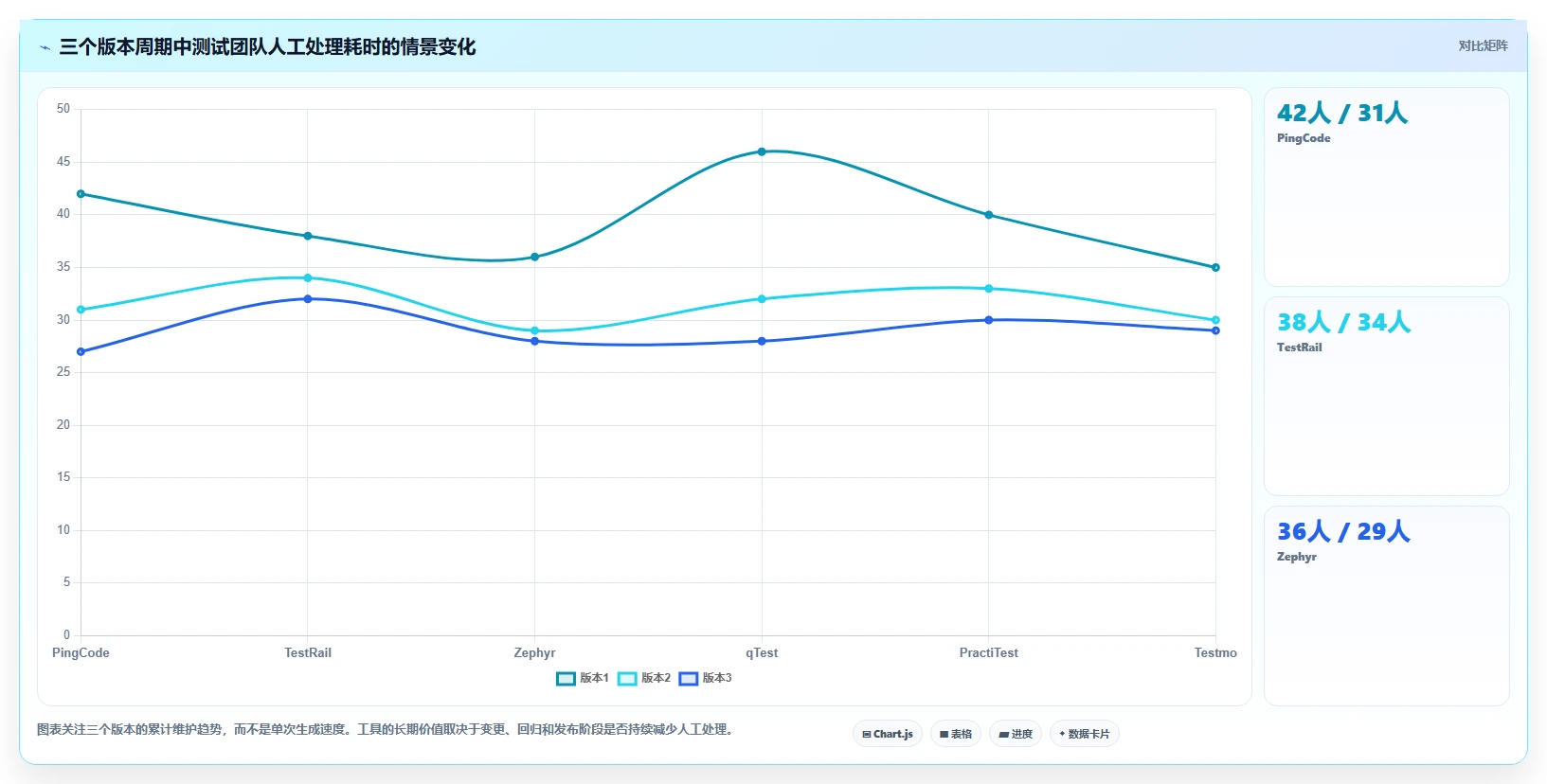The height and width of the screenshot is (784, 1547).
Task: Select the 版本1 data point at PingCode
Action: (x=81, y=194)
